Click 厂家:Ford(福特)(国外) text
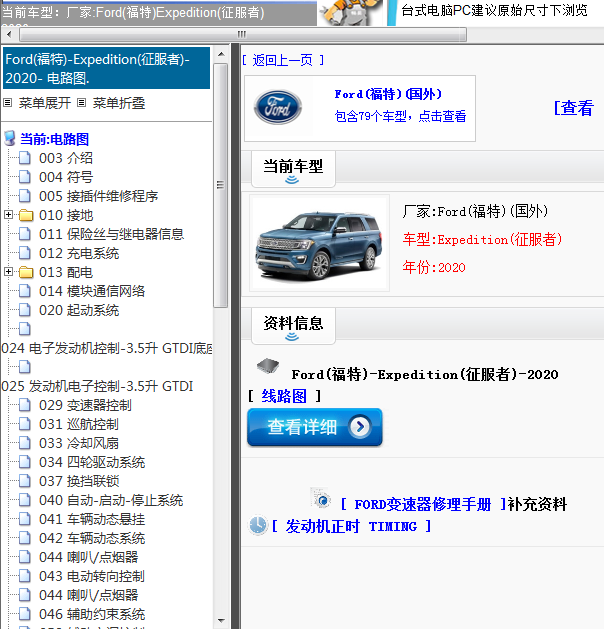This screenshot has height=629, width=604. (x=475, y=211)
